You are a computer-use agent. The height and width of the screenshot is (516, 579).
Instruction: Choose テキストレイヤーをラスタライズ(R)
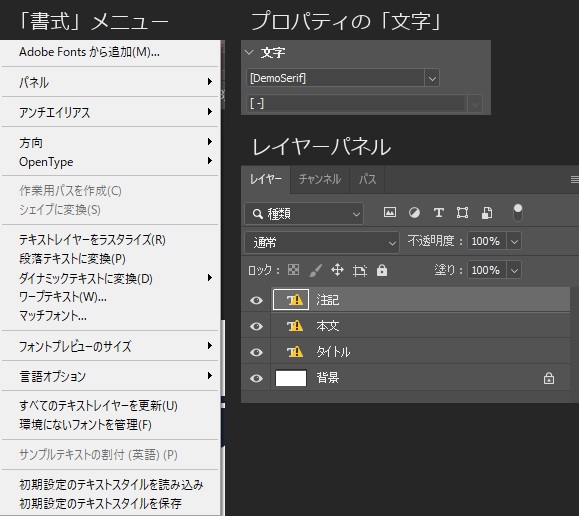coord(110,240)
